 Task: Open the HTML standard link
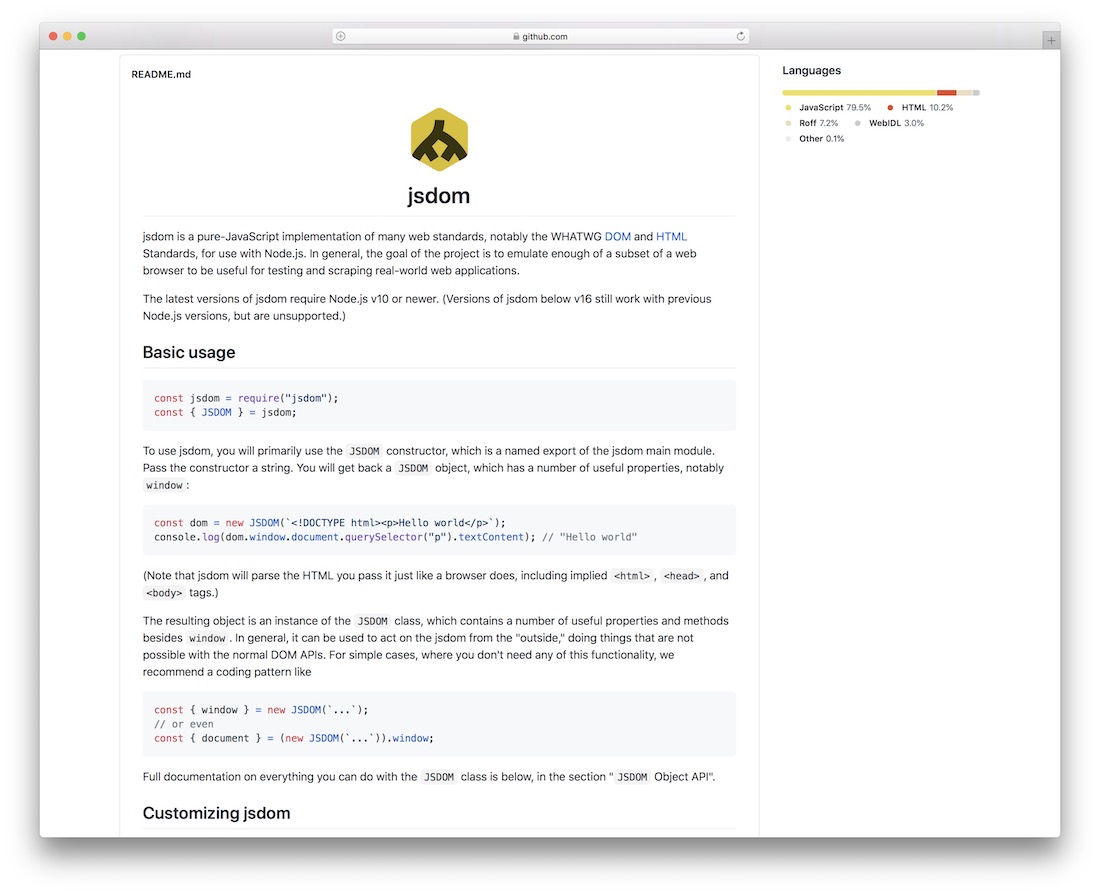click(671, 236)
